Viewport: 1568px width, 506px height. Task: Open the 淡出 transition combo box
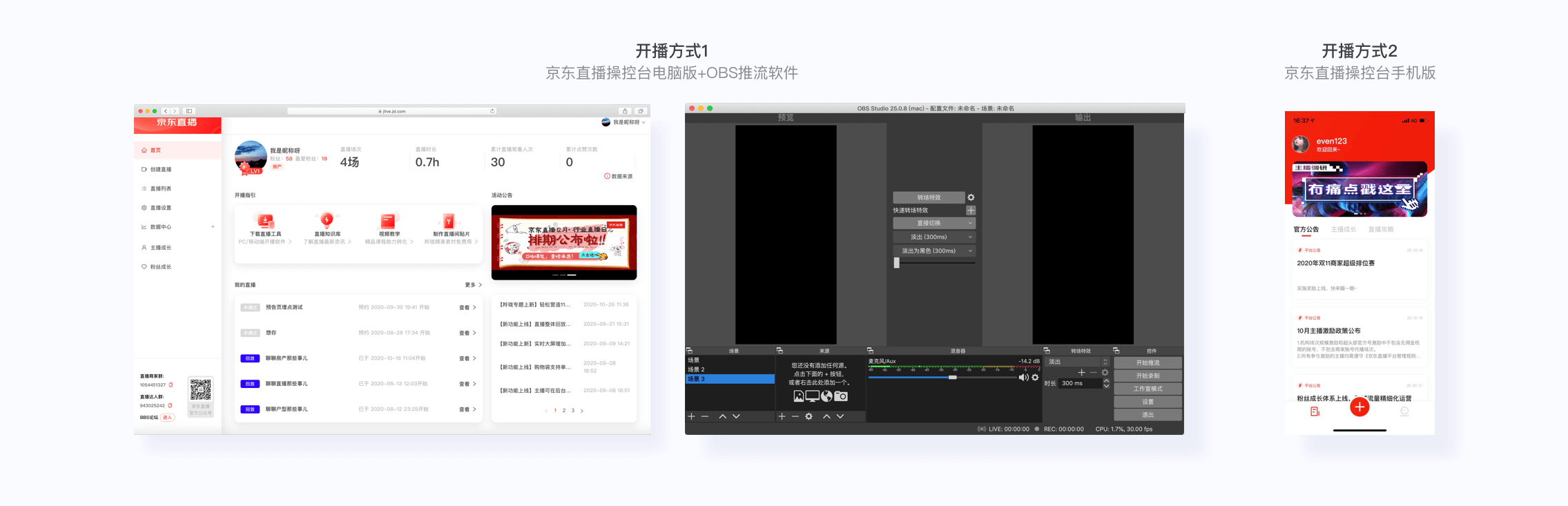1078,362
